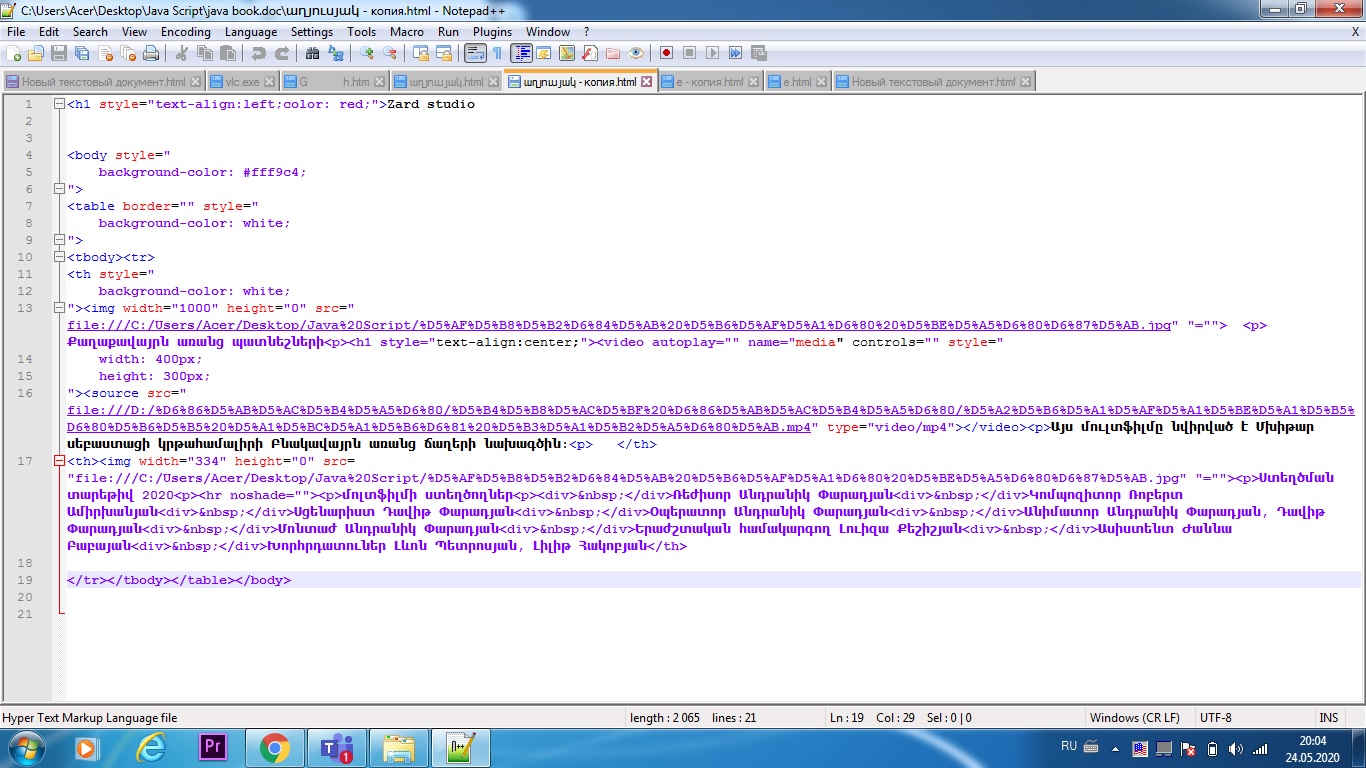Screen dimensions: 1366x768
Task: Open the Encoding menu
Action: 185,32
